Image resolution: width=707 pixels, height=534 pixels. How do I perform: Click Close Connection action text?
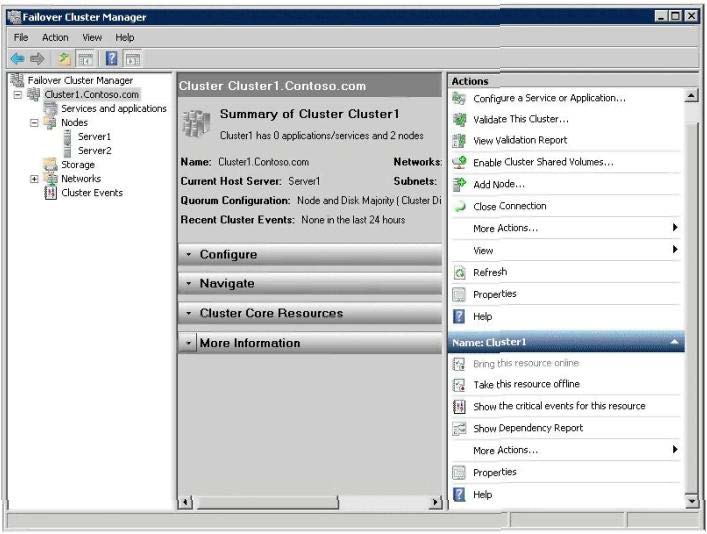click(510, 207)
